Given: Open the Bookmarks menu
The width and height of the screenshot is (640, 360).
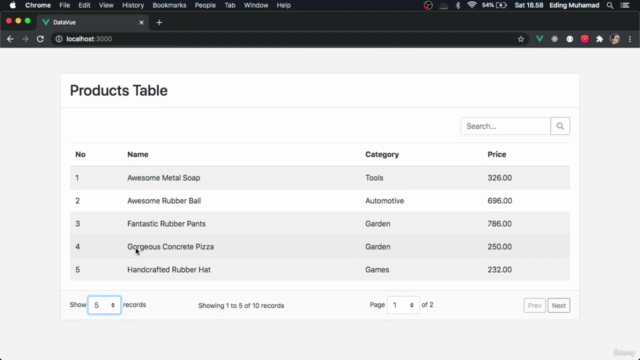Looking at the screenshot, I should coord(169,5).
